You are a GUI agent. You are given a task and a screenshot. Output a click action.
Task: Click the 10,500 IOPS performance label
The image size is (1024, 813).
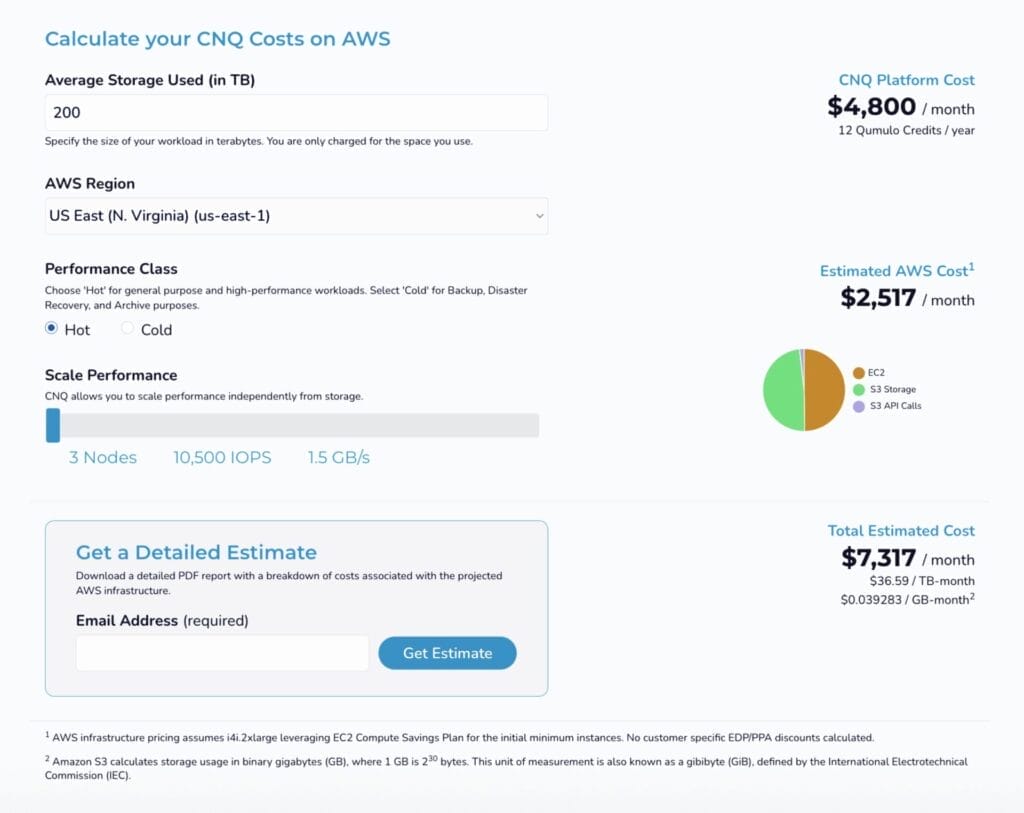tap(222, 458)
